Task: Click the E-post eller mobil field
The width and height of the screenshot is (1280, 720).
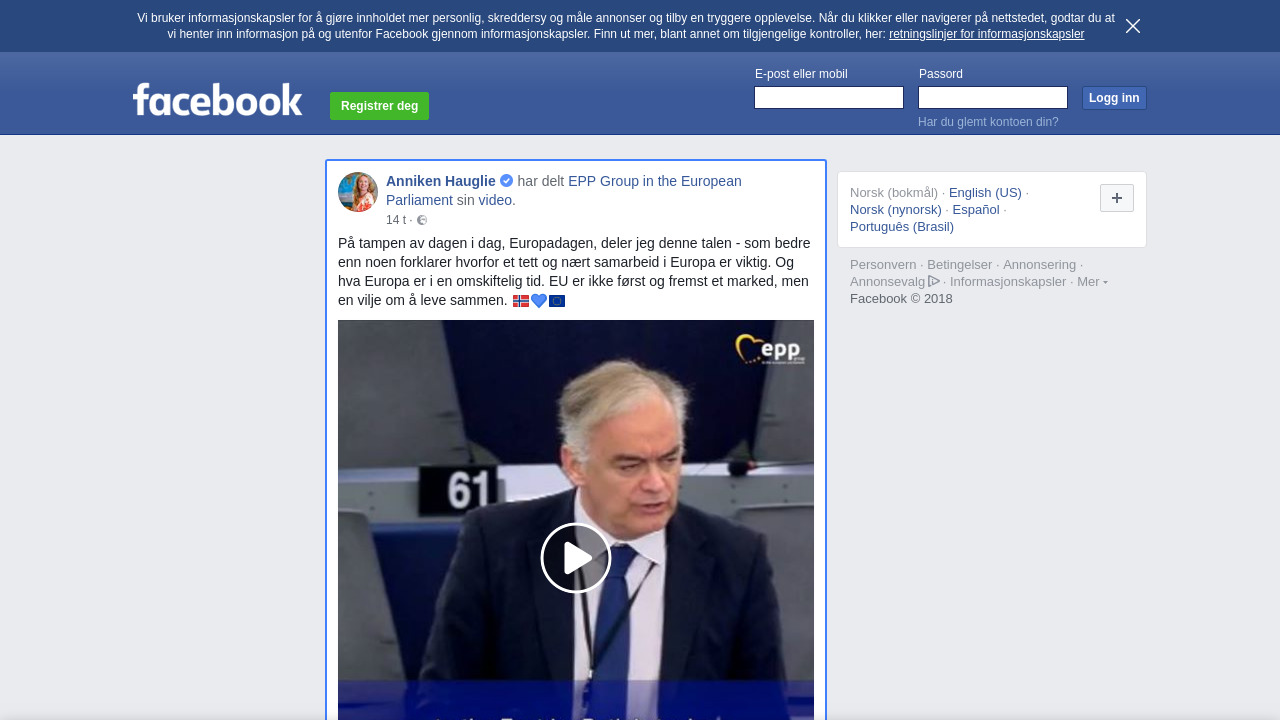Action: click(829, 97)
